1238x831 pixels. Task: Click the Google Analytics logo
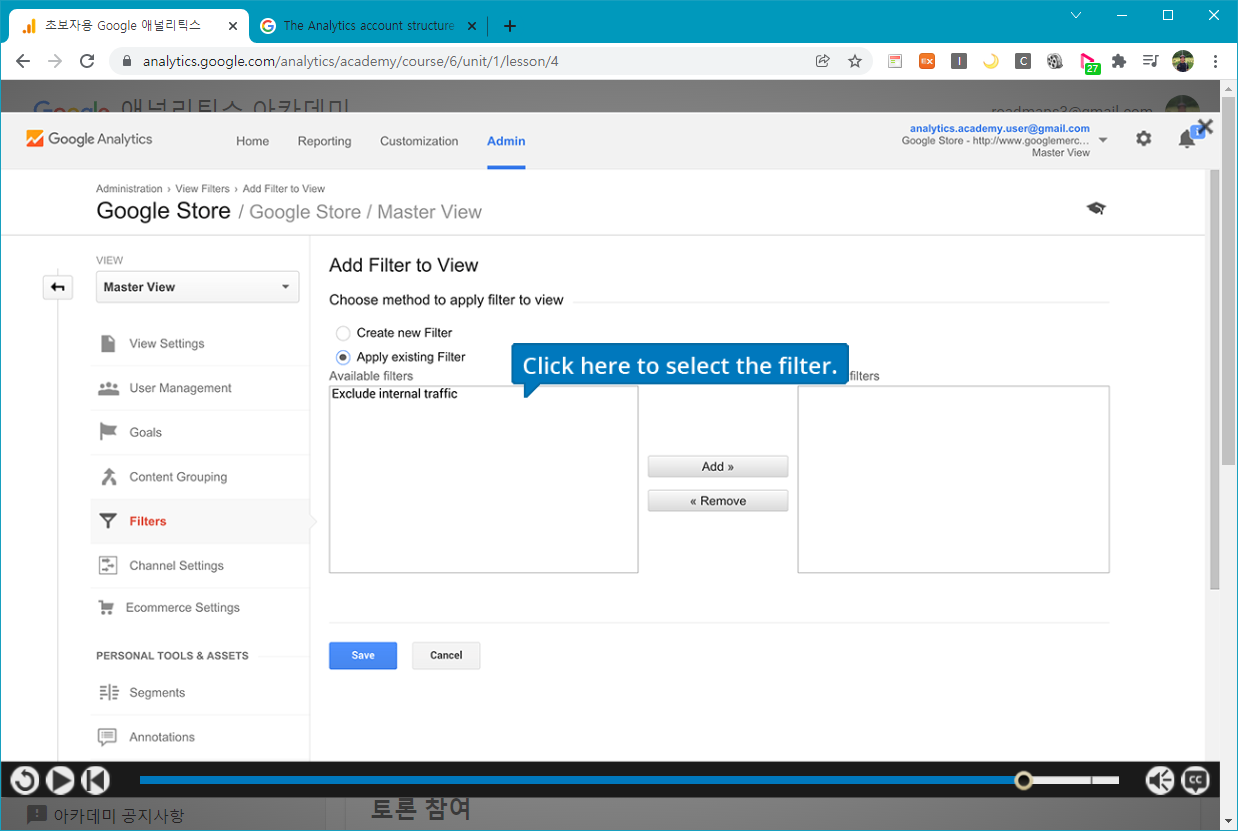pyautogui.click(x=89, y=139)
